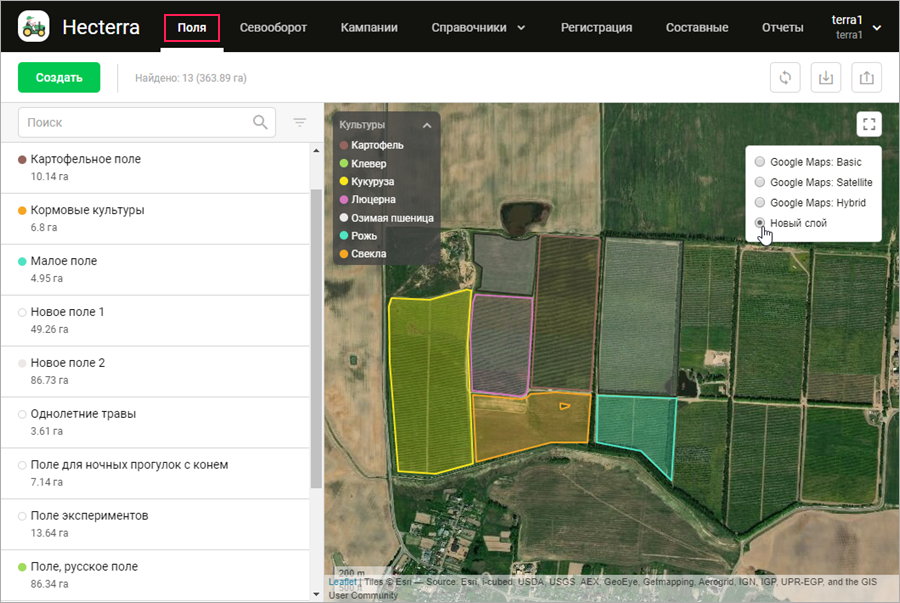The height and width of the screenshot is (603, 900).
Task: Click the Hecterra tractor logo icon
Action: [34, 27]
